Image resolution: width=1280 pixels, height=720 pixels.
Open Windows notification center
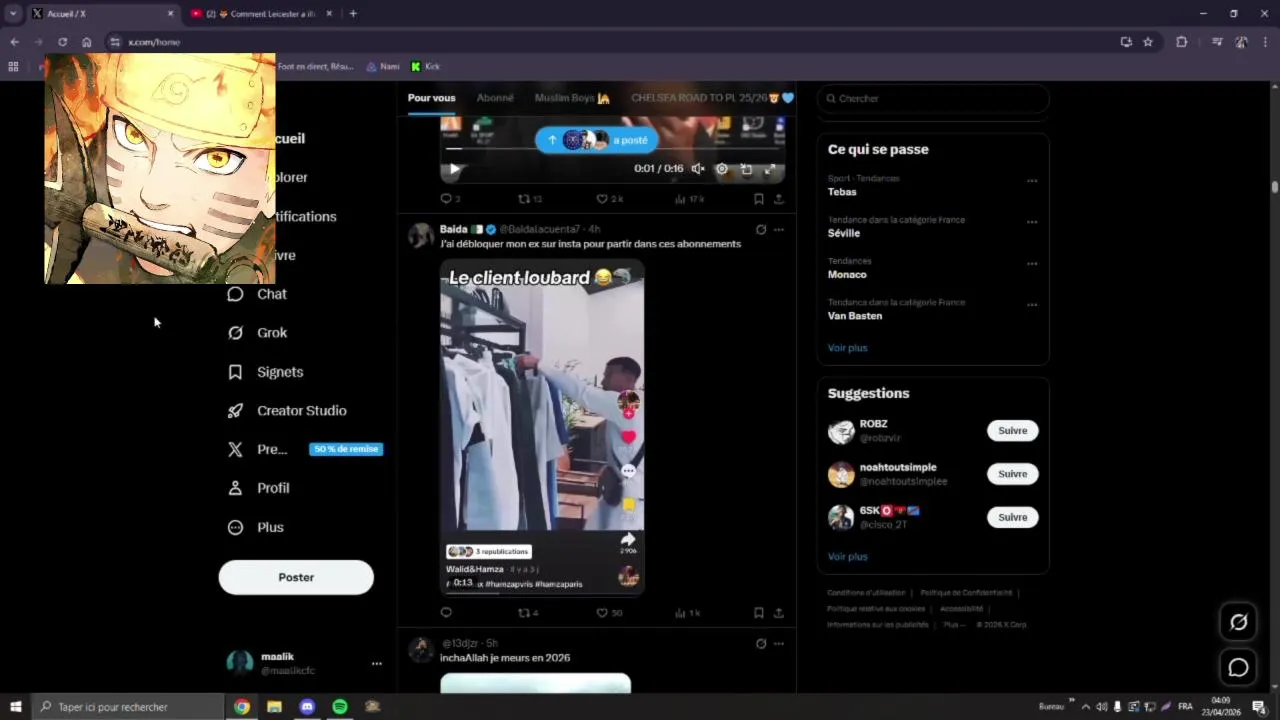pyautogui.click(x=1259, y=706)
